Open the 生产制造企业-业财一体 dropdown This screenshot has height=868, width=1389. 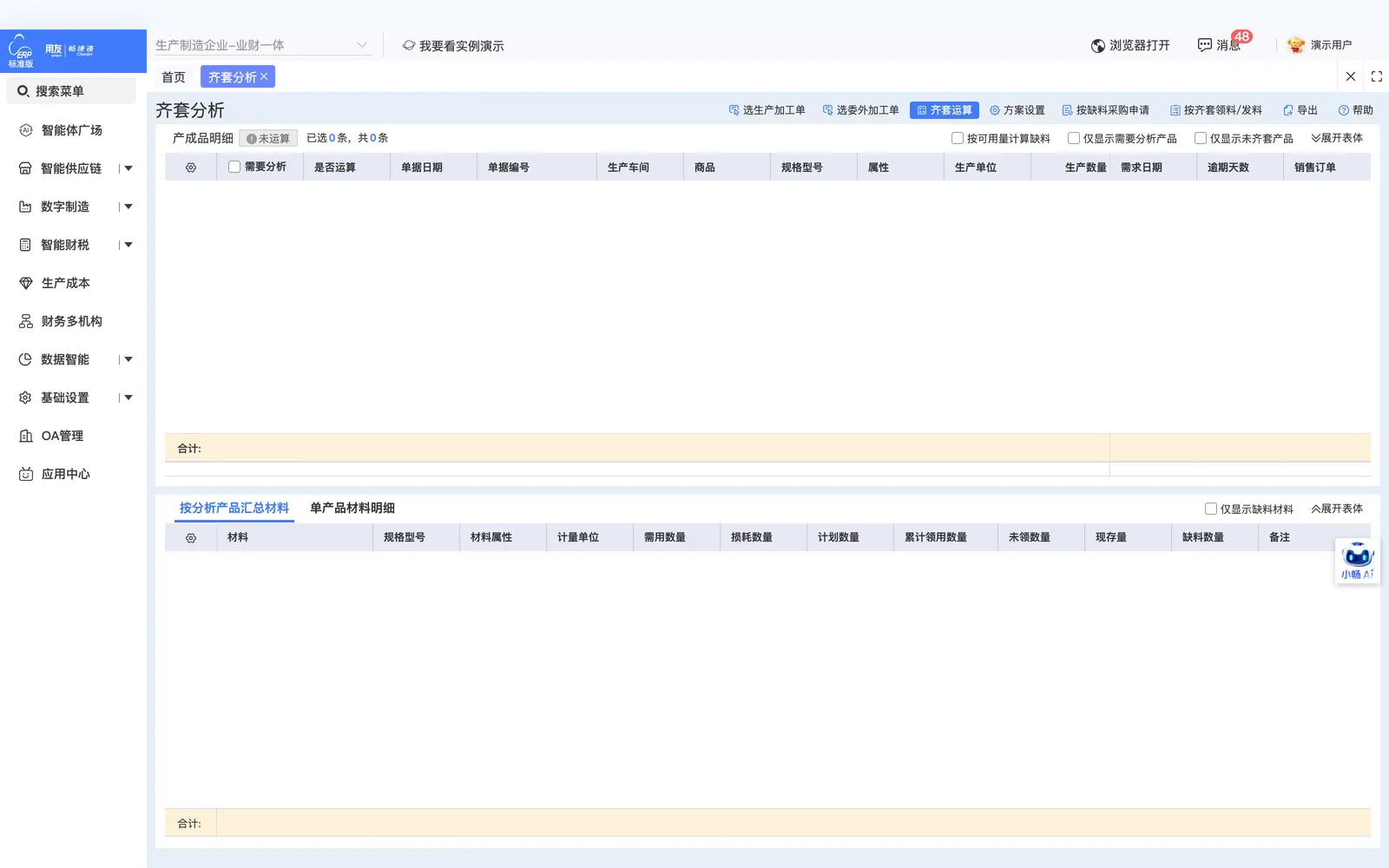(x=263, y=45)
